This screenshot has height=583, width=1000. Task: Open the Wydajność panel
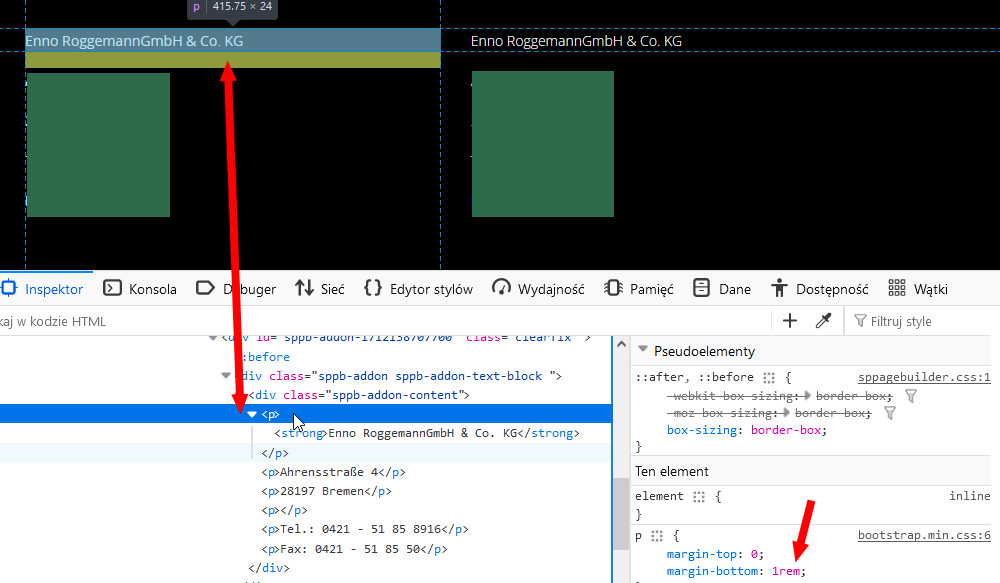(538, 289)
